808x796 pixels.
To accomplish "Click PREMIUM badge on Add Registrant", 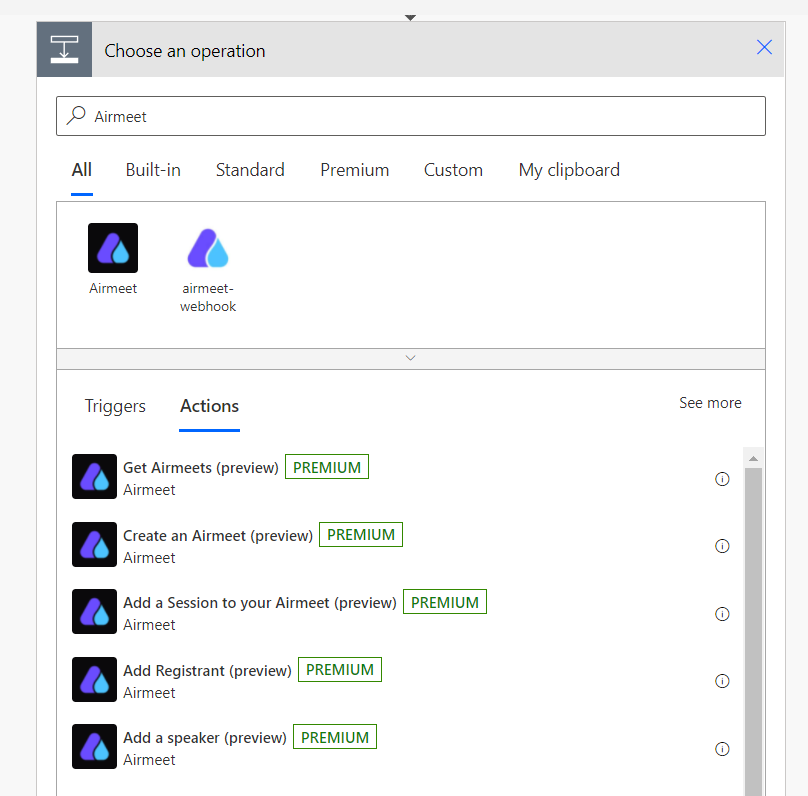I will (x=340, y=669).
